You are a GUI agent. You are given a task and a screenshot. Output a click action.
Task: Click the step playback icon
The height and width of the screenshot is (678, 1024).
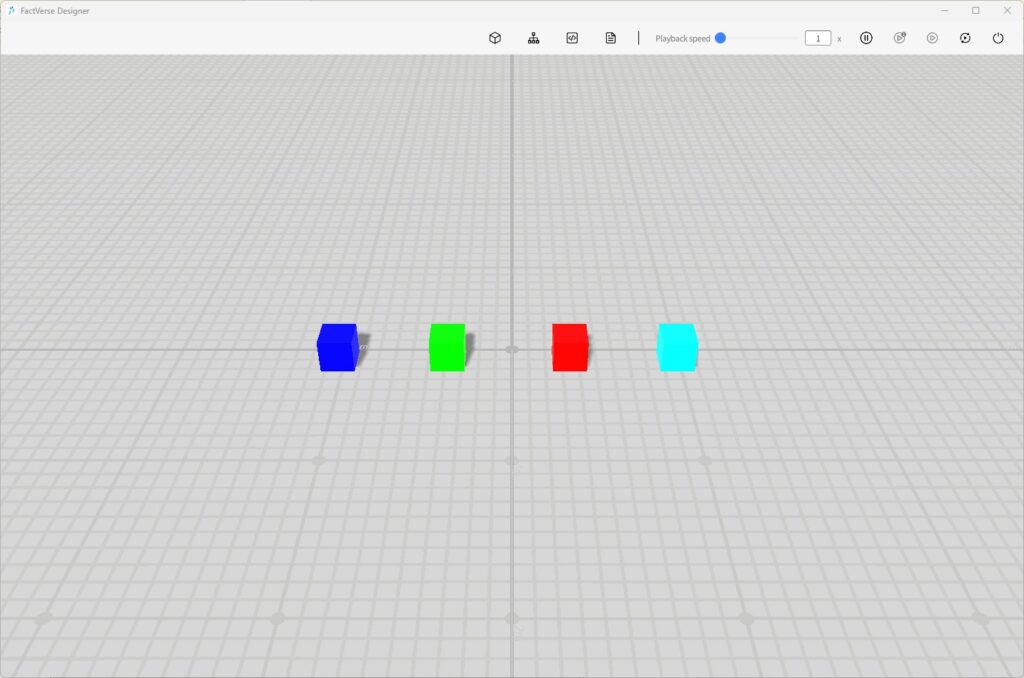pyautogui.click(x=899, y=37)
